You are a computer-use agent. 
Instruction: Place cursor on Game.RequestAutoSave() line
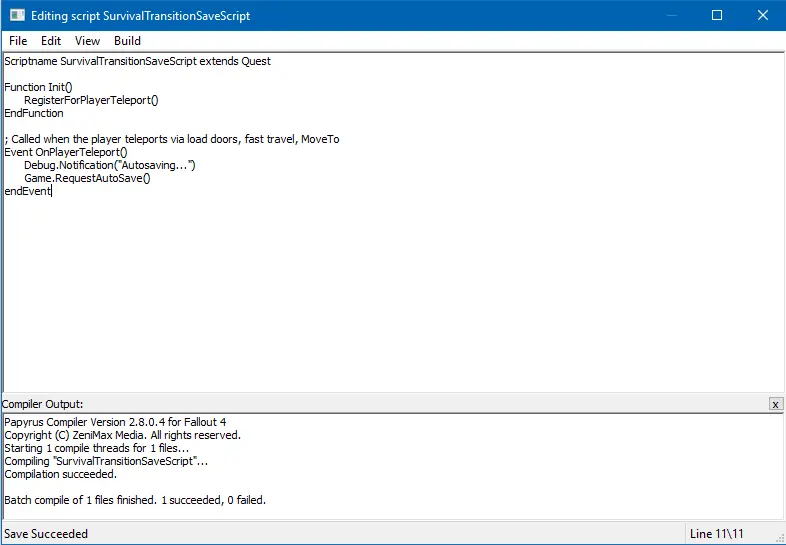point(87,178)
